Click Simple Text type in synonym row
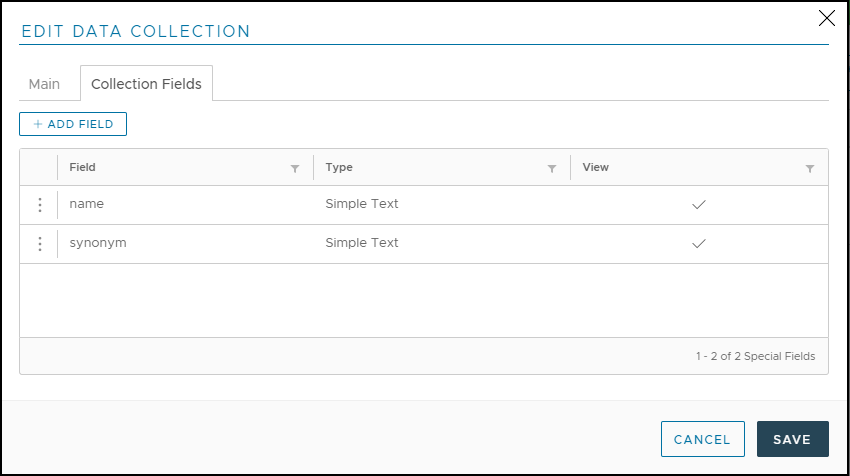 point(362,243)
